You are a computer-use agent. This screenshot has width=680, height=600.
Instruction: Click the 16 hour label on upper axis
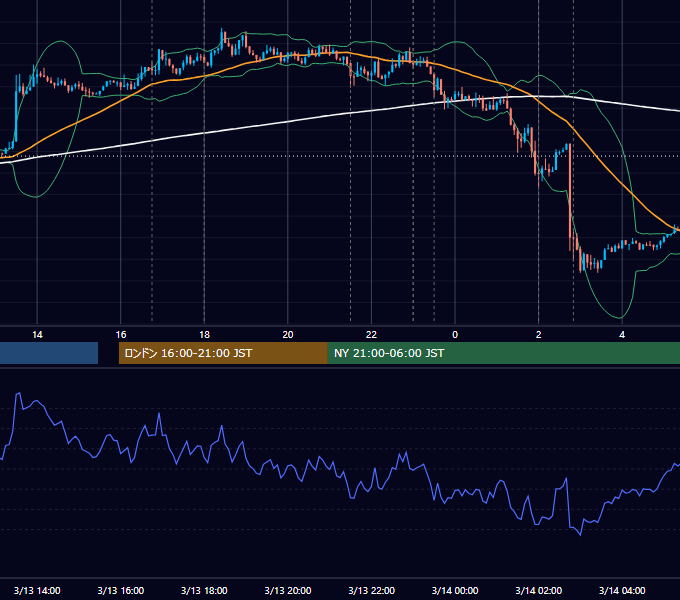pyautogui.click(x=121, y=335)
